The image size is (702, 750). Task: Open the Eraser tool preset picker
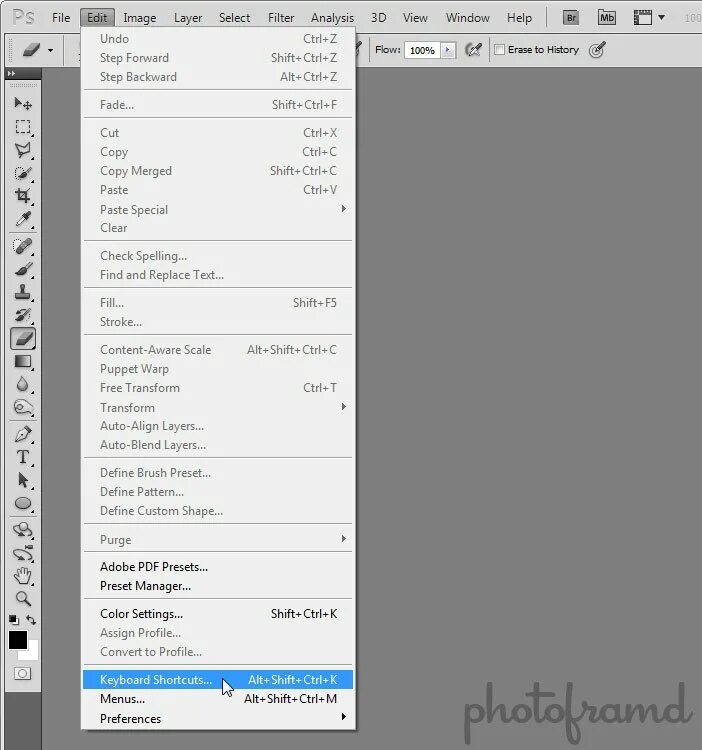pos(50,50)
